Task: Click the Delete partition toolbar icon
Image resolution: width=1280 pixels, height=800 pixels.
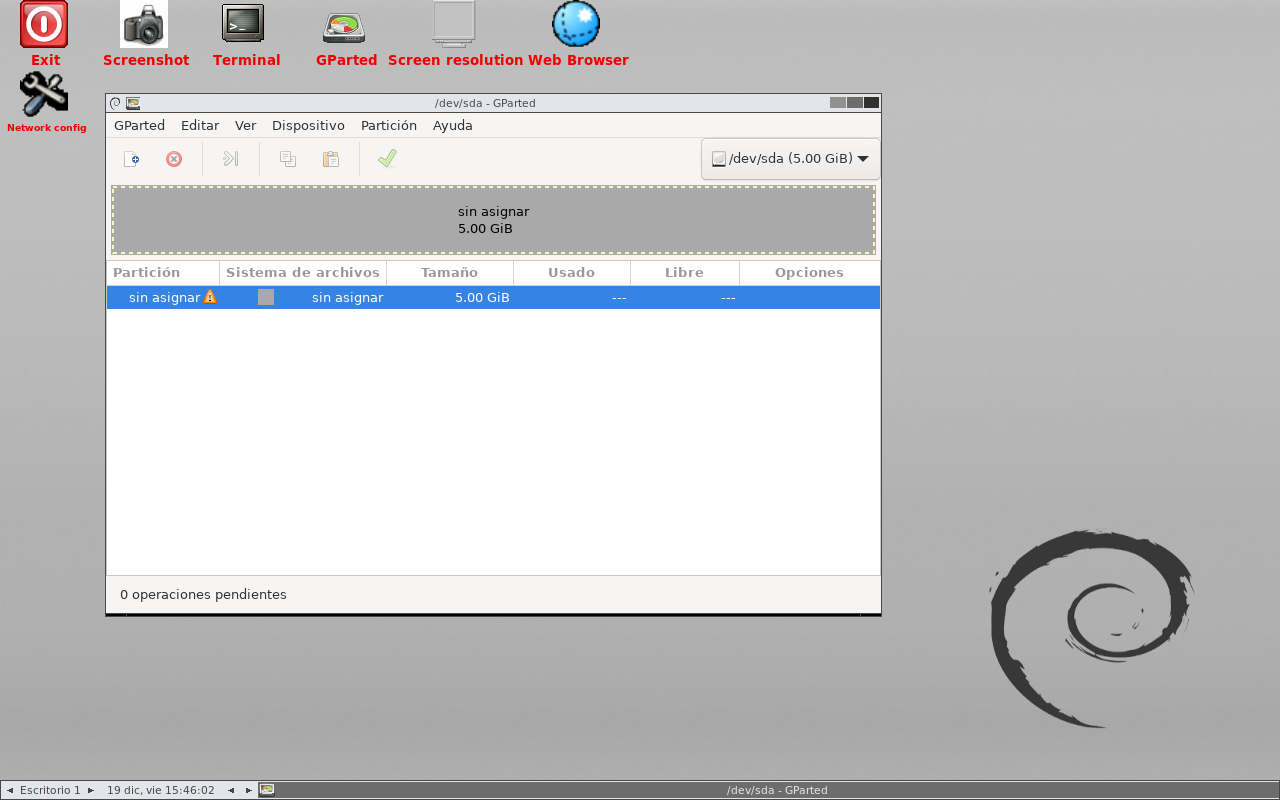Action: (174, 159)
